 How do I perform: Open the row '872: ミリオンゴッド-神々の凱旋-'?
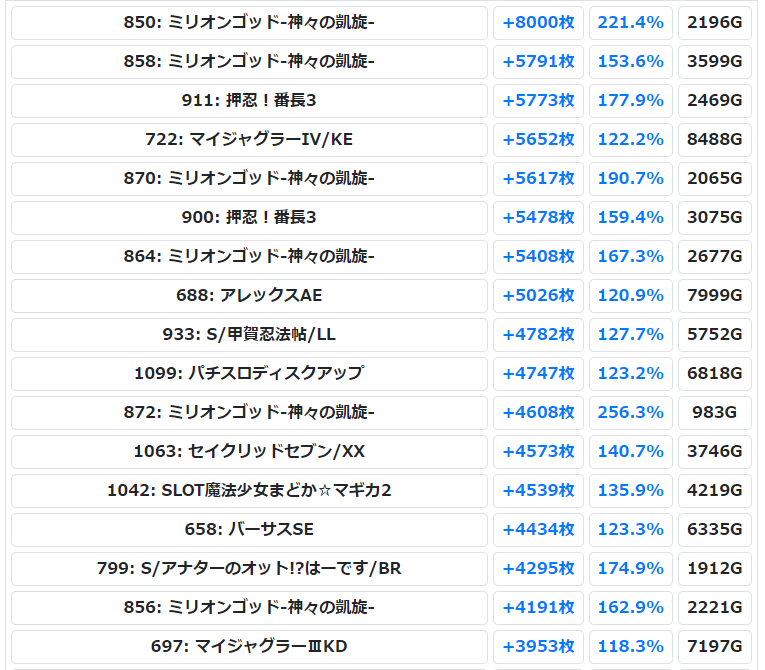coord(249,413)
